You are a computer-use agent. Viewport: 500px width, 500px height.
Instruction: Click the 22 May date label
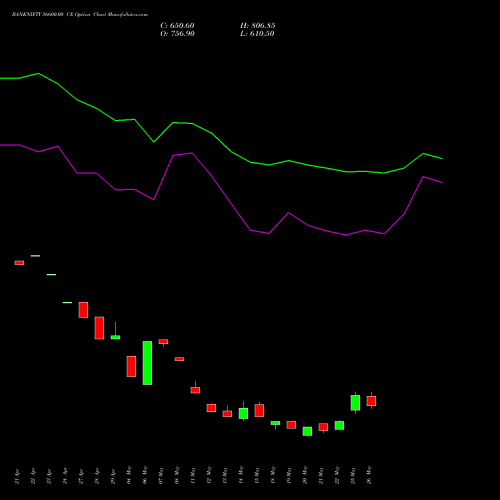337,475
